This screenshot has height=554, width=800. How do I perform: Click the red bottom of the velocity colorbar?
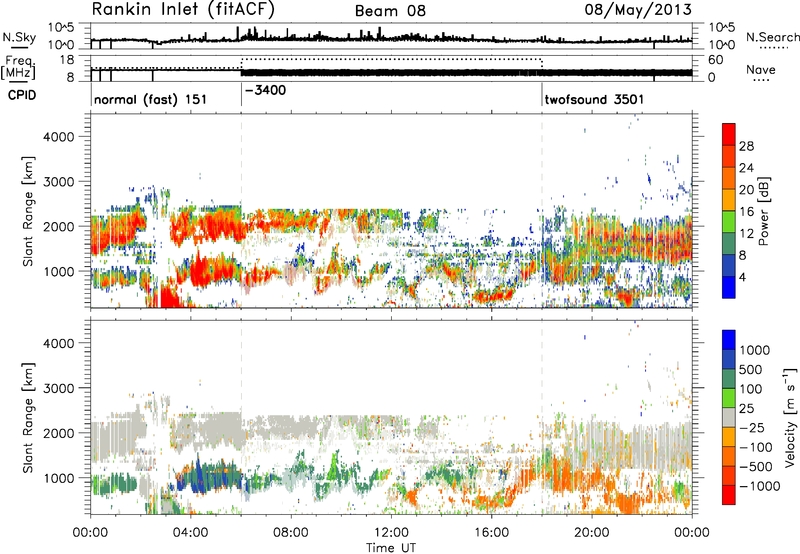(x=729, y=495)
